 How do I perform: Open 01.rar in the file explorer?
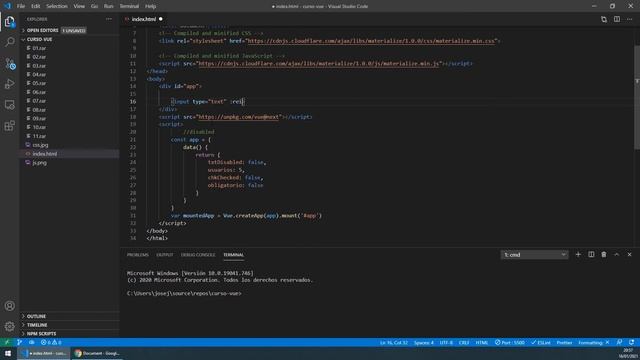point(39,48)
